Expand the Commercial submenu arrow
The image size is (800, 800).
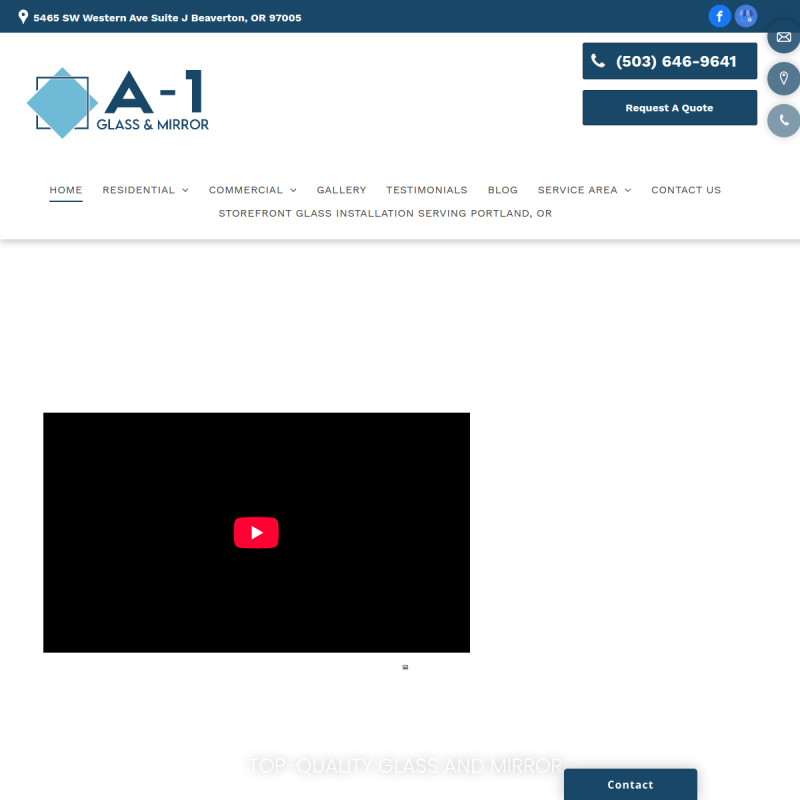pyautogui.click(x=293, y=190)
